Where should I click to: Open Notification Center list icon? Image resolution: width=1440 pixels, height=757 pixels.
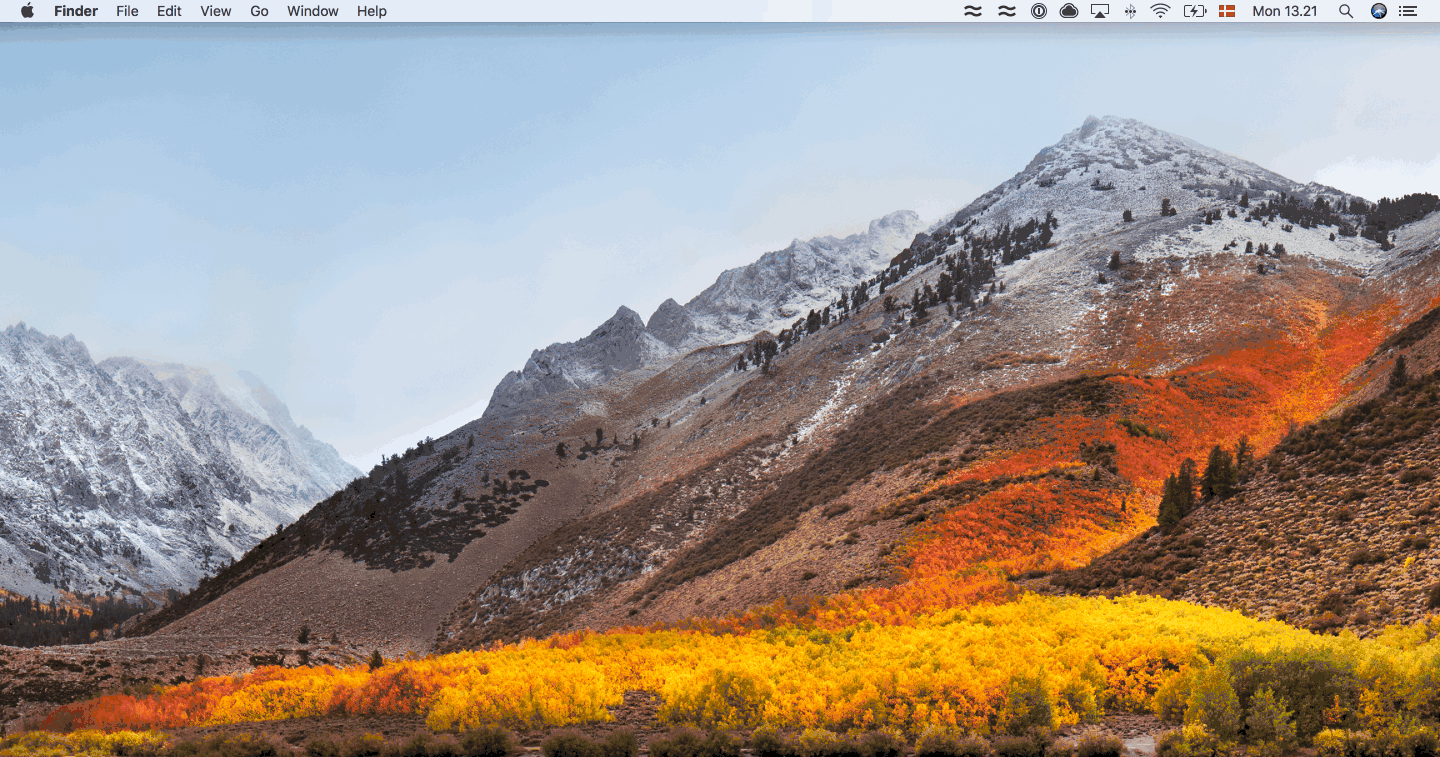pos(1409,11)
